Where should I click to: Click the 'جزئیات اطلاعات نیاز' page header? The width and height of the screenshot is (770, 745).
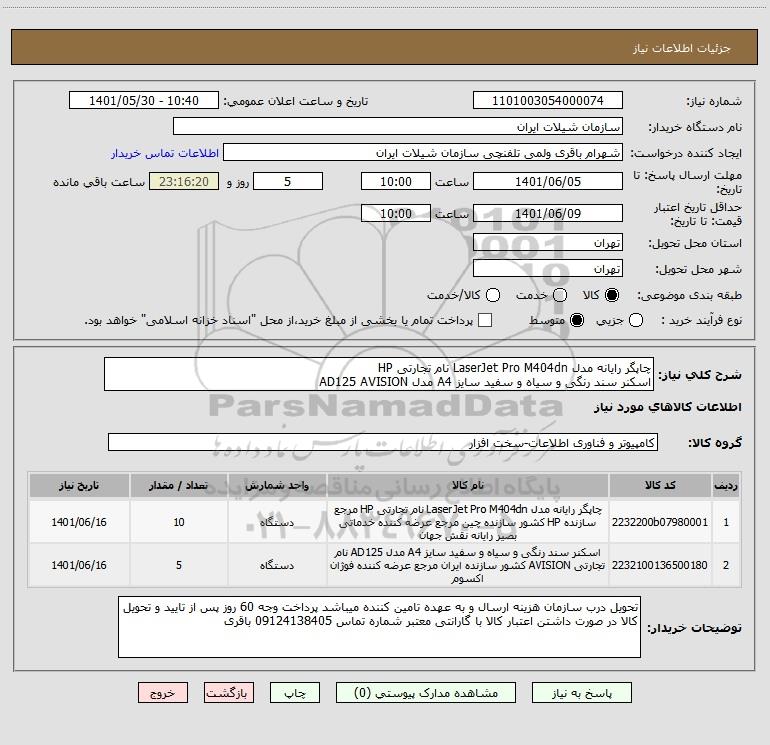click(681, 48)
